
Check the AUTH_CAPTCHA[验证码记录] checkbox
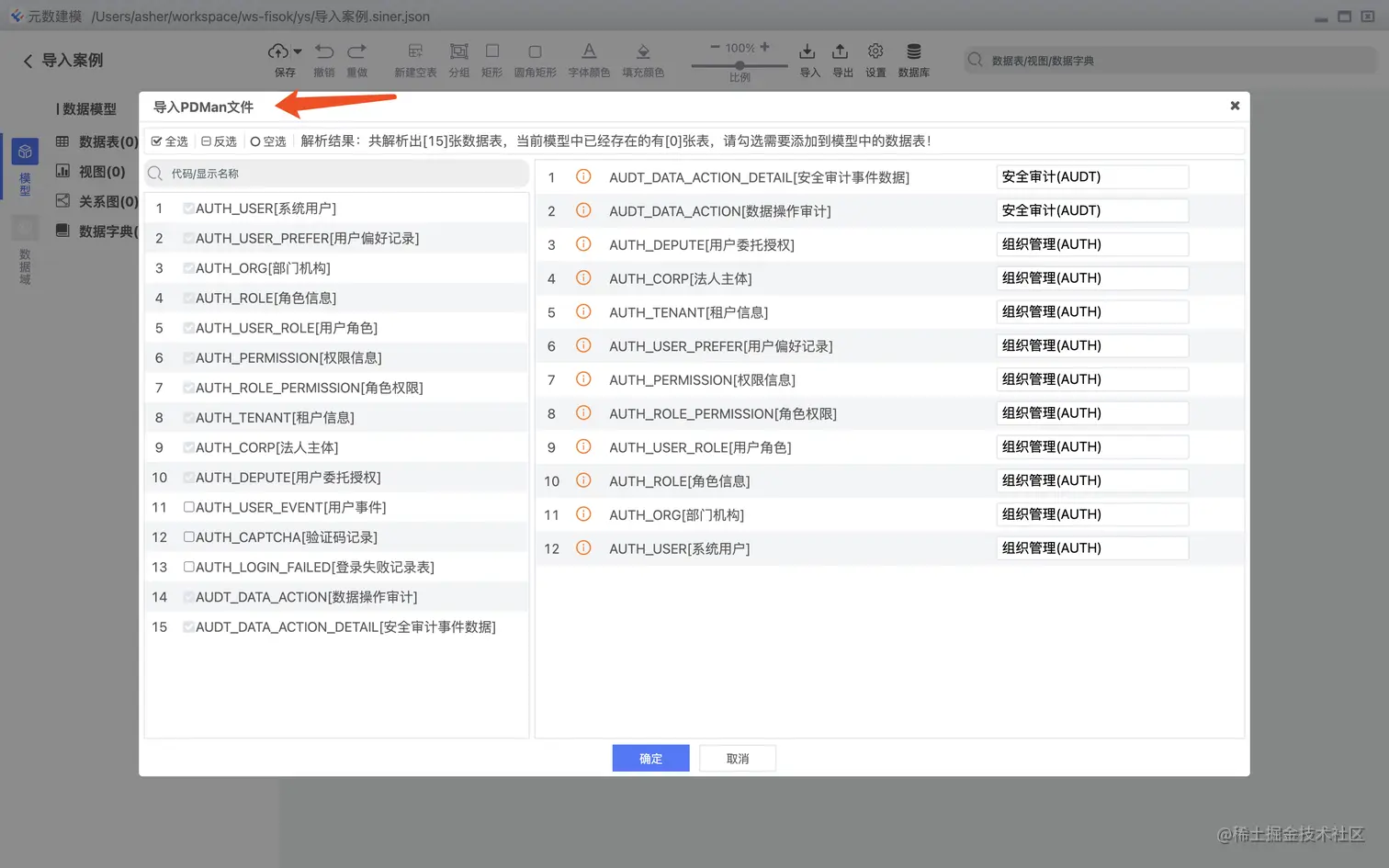(188, 537)
